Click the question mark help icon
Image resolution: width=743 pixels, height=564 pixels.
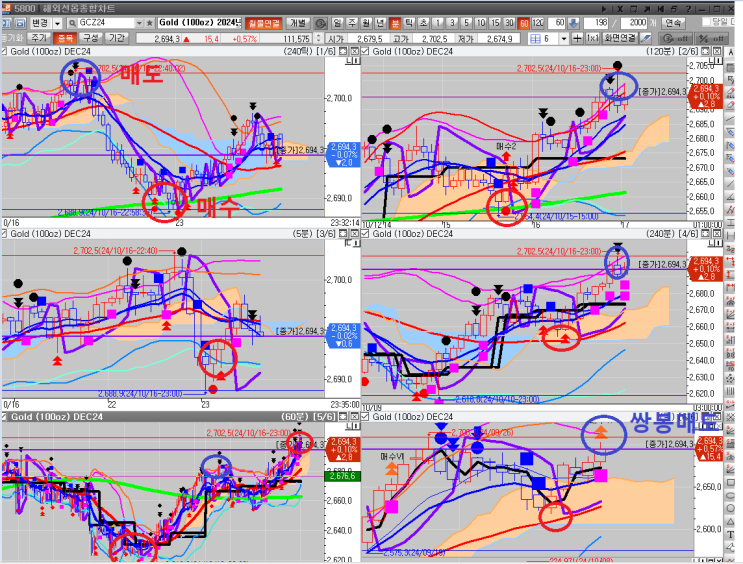pyautogui.click(x=688, y=9)
